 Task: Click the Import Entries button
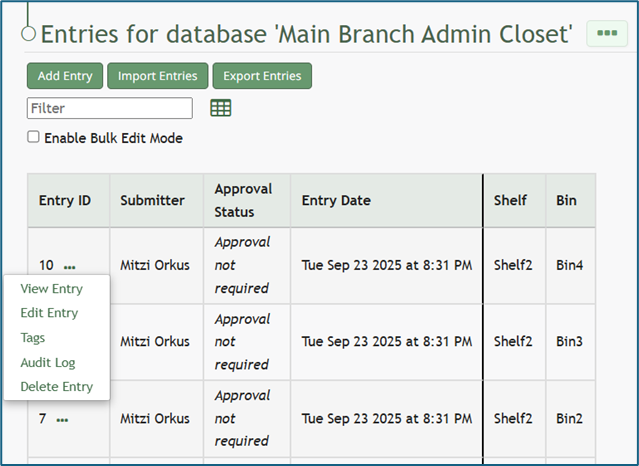[x=158, y=76]
